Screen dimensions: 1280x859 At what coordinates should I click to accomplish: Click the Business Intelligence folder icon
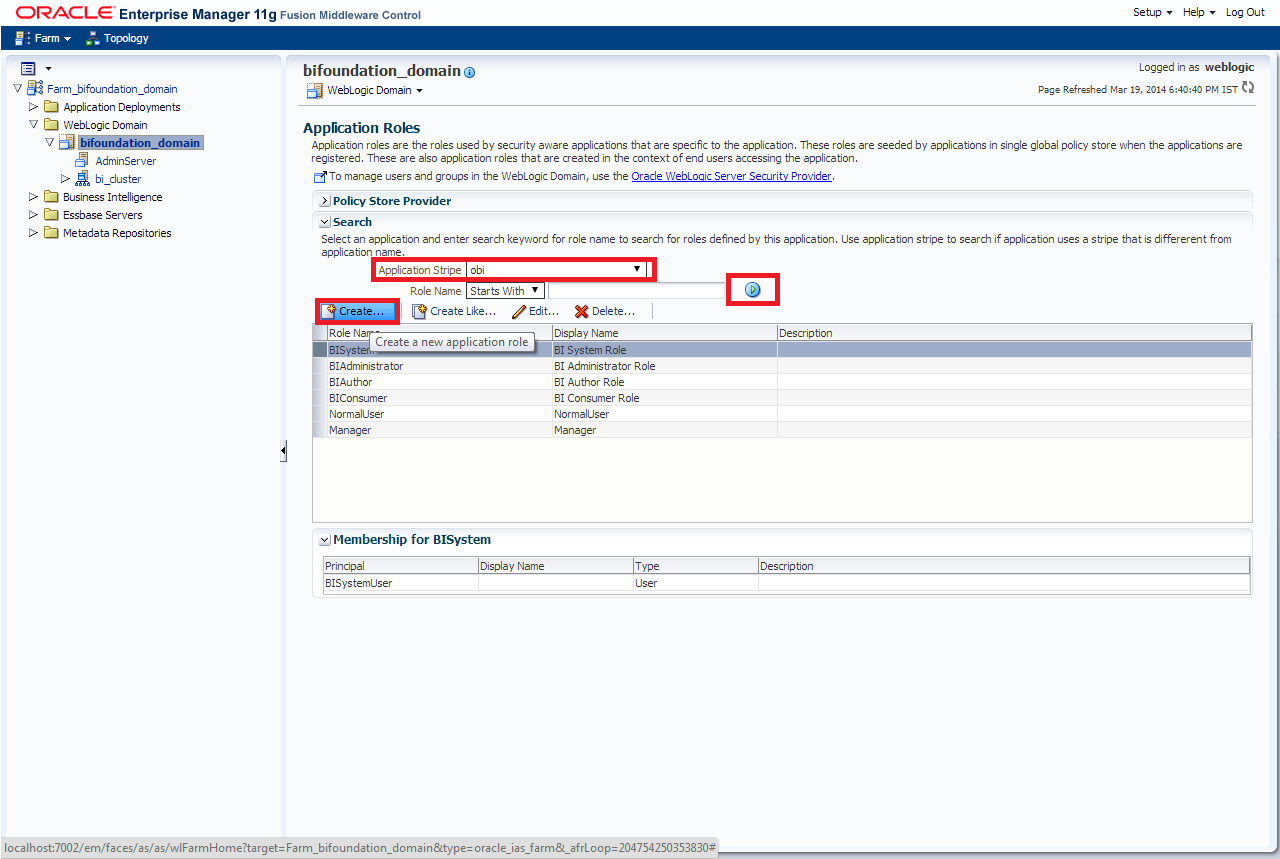[52, 196]
